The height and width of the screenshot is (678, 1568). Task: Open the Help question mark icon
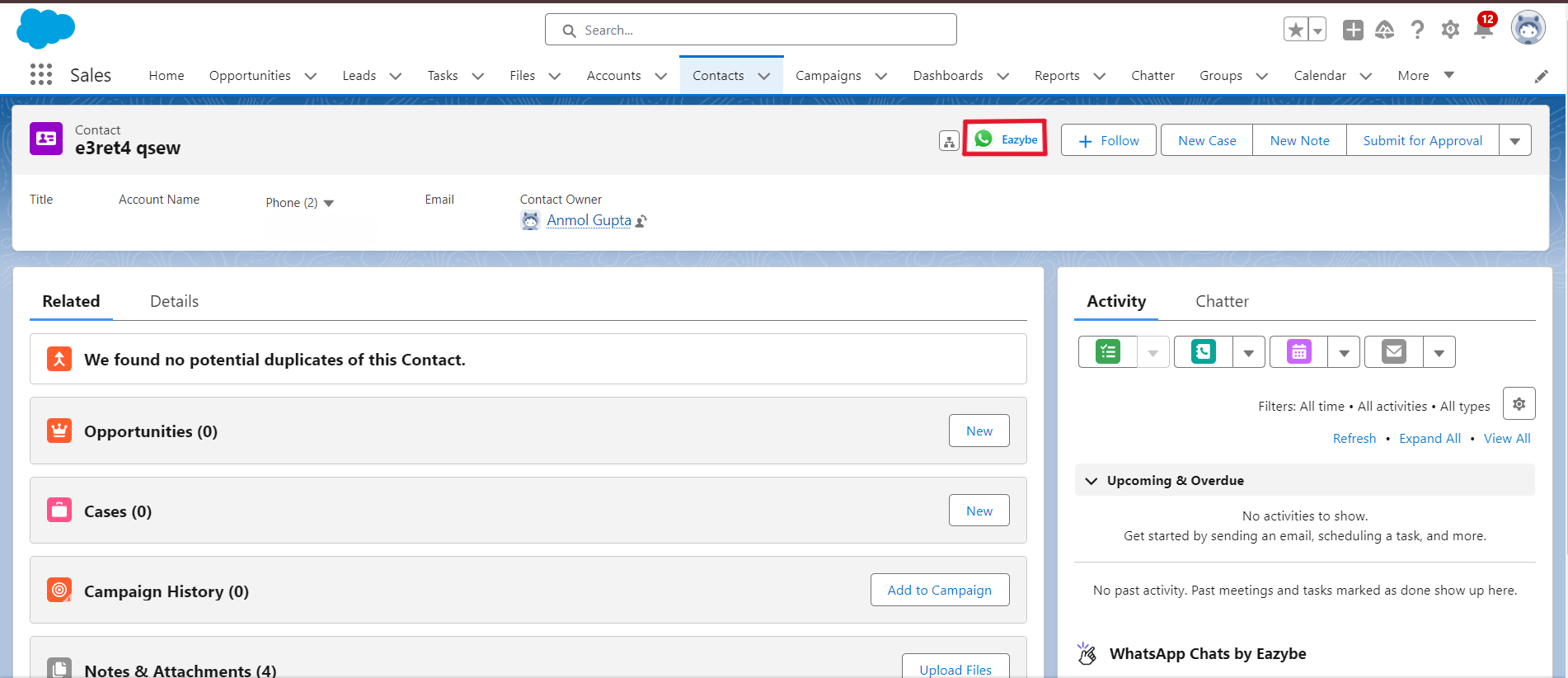coord(1417,30)
